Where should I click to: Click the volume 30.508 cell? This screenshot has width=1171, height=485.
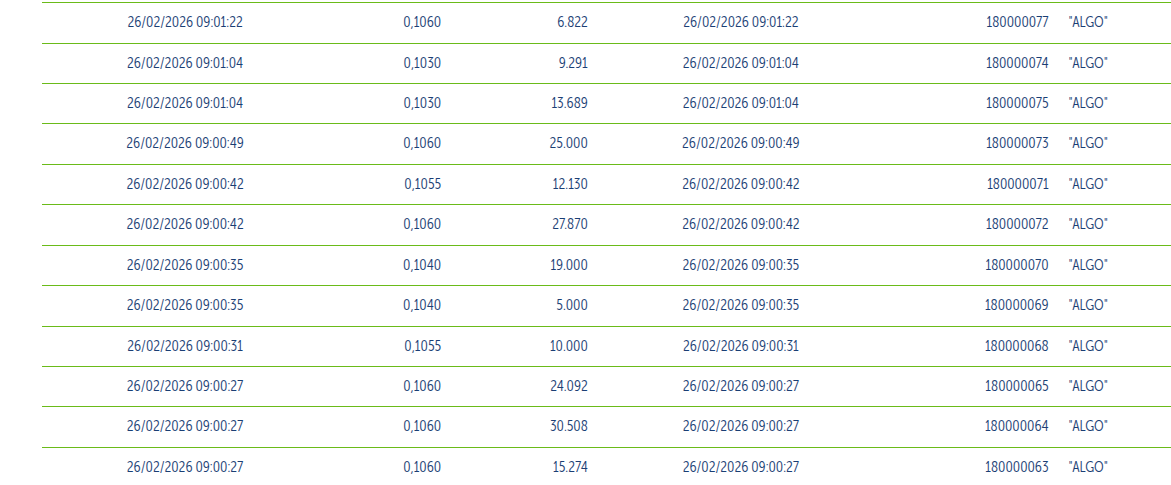click(x=568, y=427)
